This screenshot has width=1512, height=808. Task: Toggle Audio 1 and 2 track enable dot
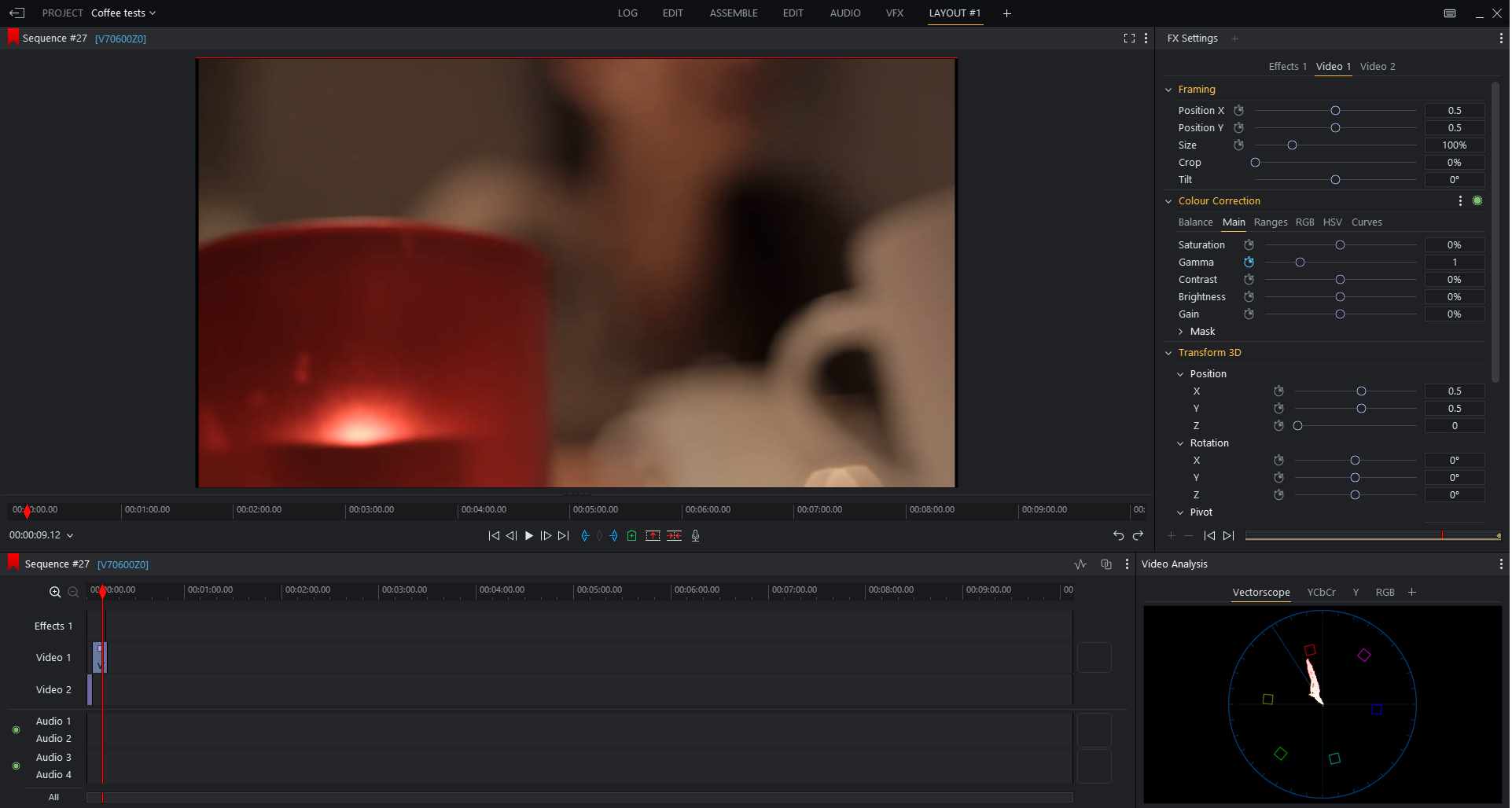[x=17, y=731]
